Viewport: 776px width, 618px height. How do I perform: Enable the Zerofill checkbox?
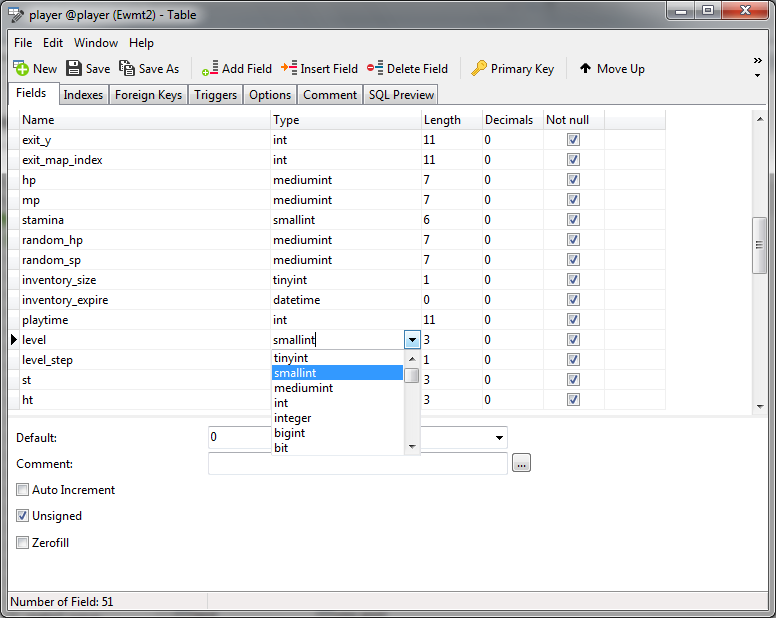pos(22,542)
